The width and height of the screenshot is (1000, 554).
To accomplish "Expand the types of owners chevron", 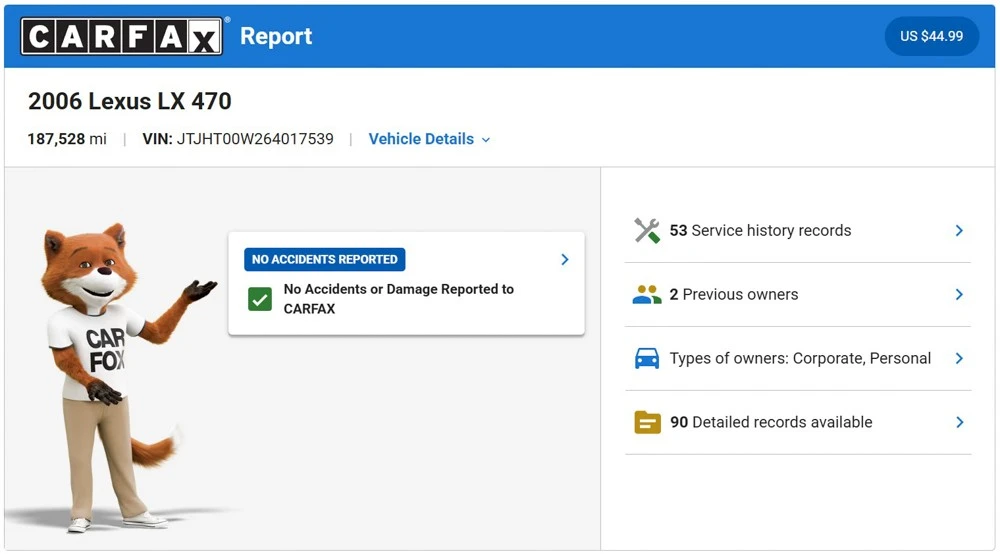I will (959, 358).
